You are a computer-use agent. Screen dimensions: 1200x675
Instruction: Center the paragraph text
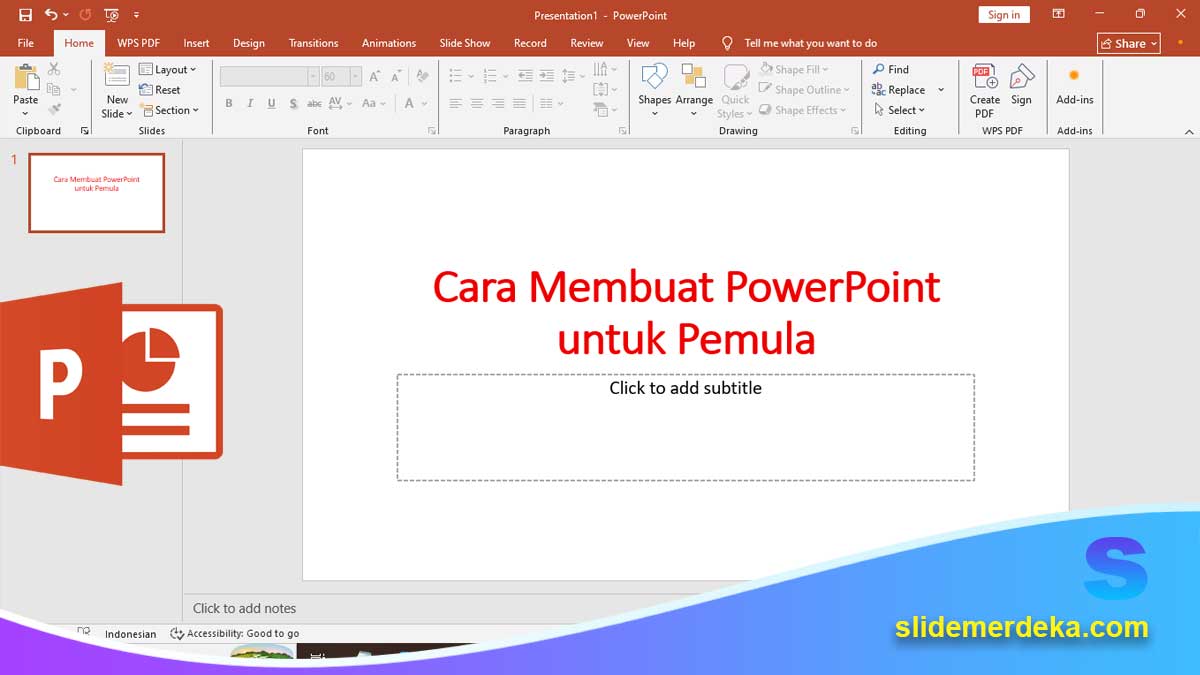(x=477, y=103)
